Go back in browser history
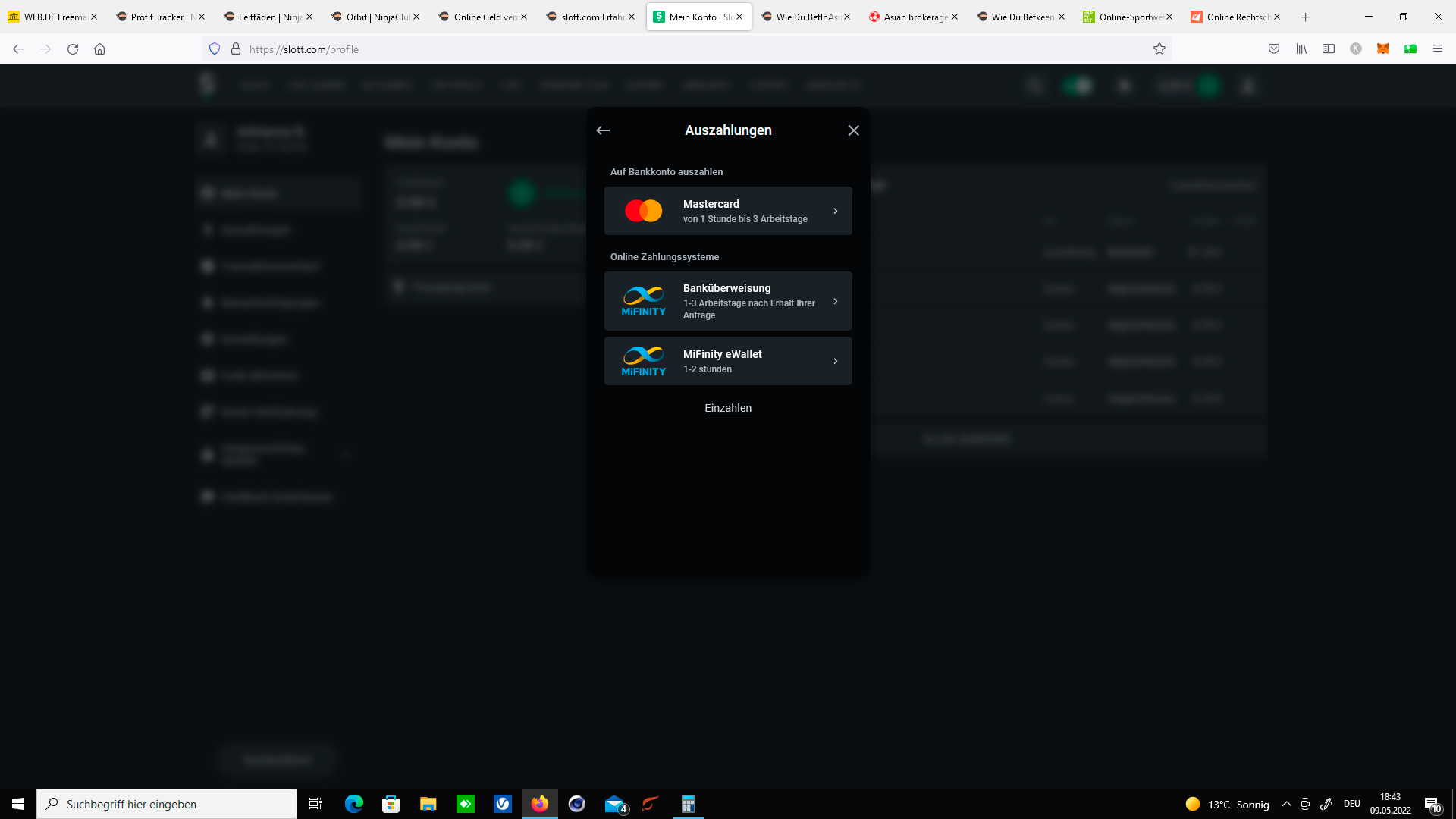Image resolution: width=1456 pixels, height=819 pixels. (x=18, y=49)
